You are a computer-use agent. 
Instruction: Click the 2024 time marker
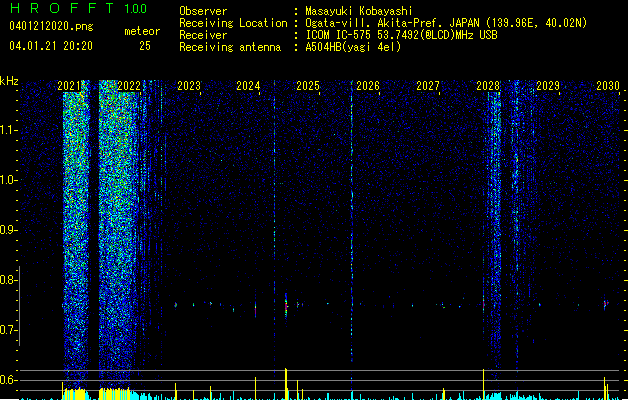(x=248, y=86)
